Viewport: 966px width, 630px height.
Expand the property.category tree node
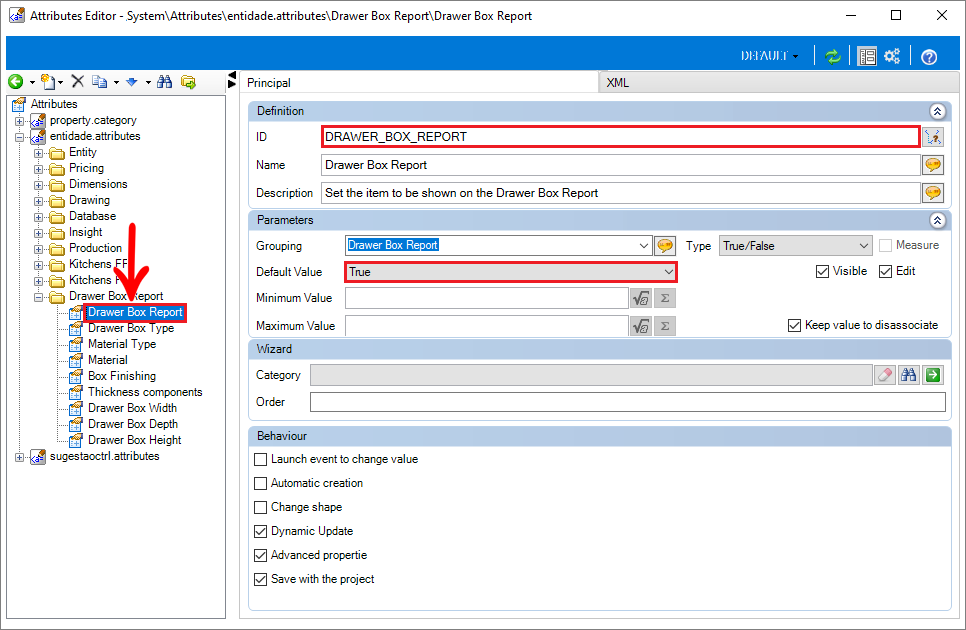point(20,121)
